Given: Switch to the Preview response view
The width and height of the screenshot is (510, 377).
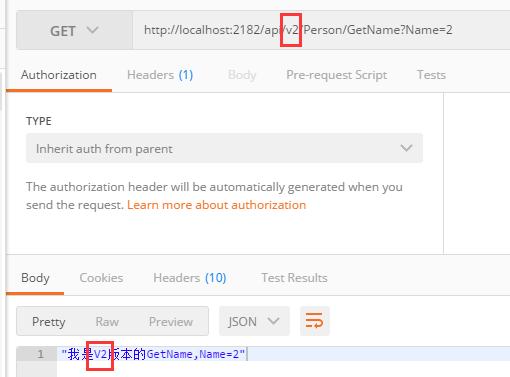Looking at the screenshot, I should coord(171,322).
